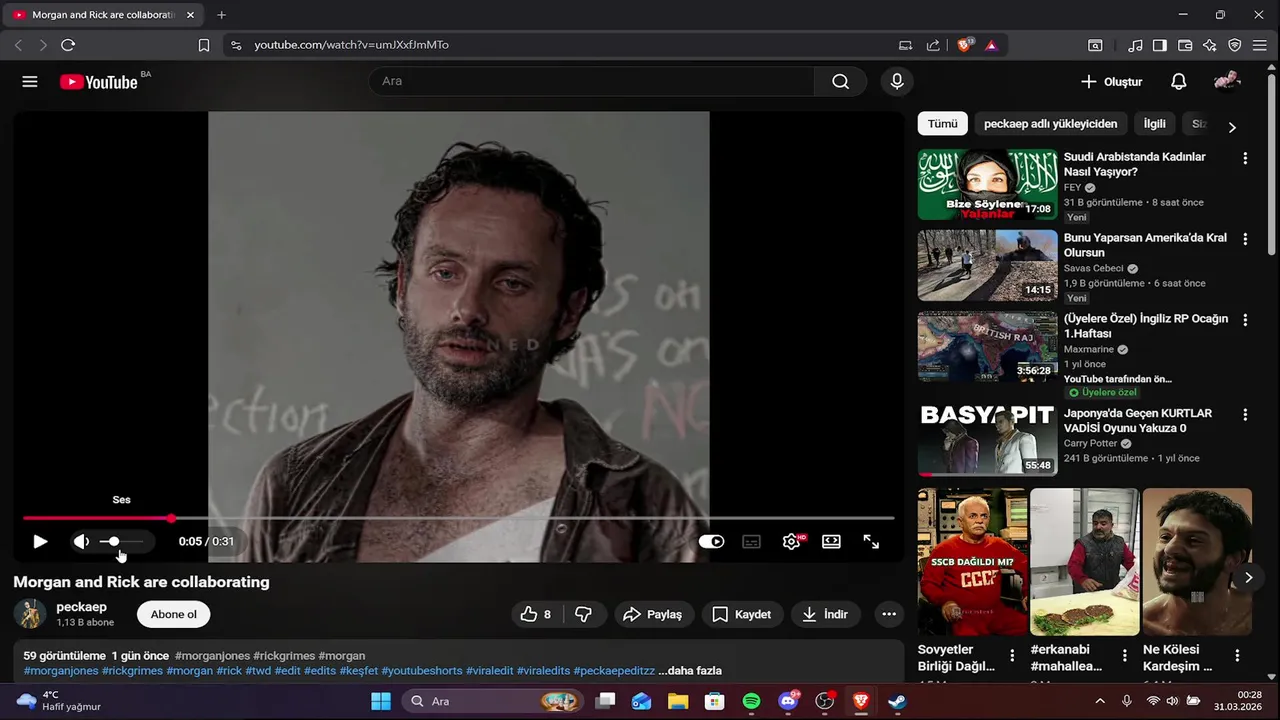Click the İndir download button

pos(825,615)
